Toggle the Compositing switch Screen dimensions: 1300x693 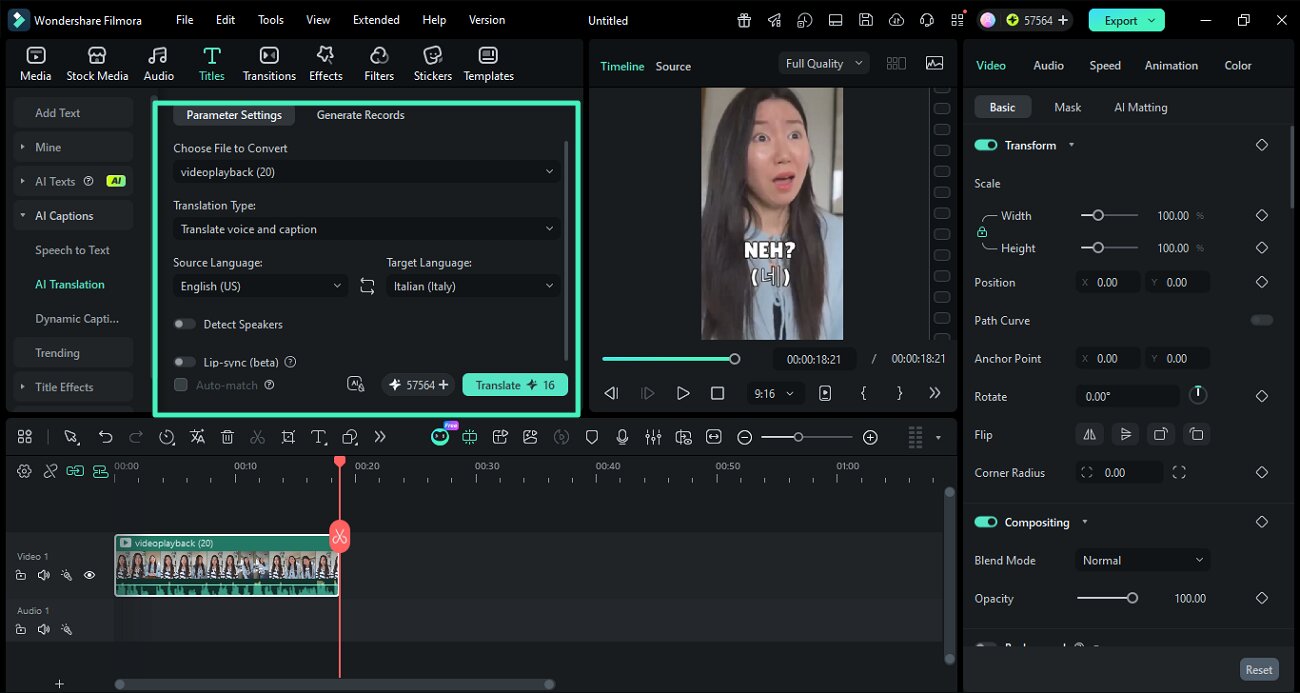(x=986, y=522)
